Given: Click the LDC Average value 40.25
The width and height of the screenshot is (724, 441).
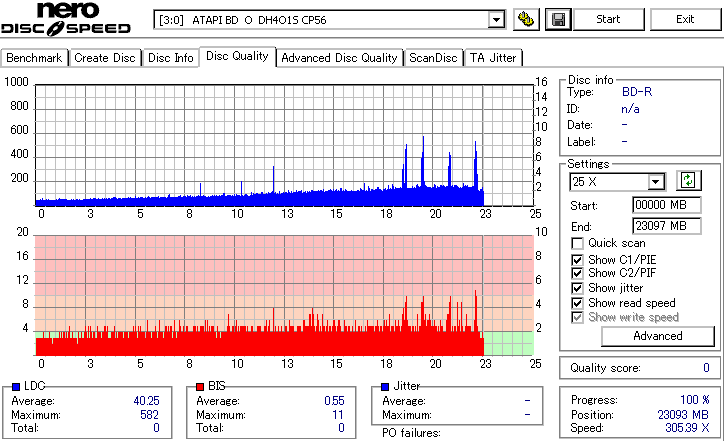Looking at the screenshot, I should [x=146, y=401].
